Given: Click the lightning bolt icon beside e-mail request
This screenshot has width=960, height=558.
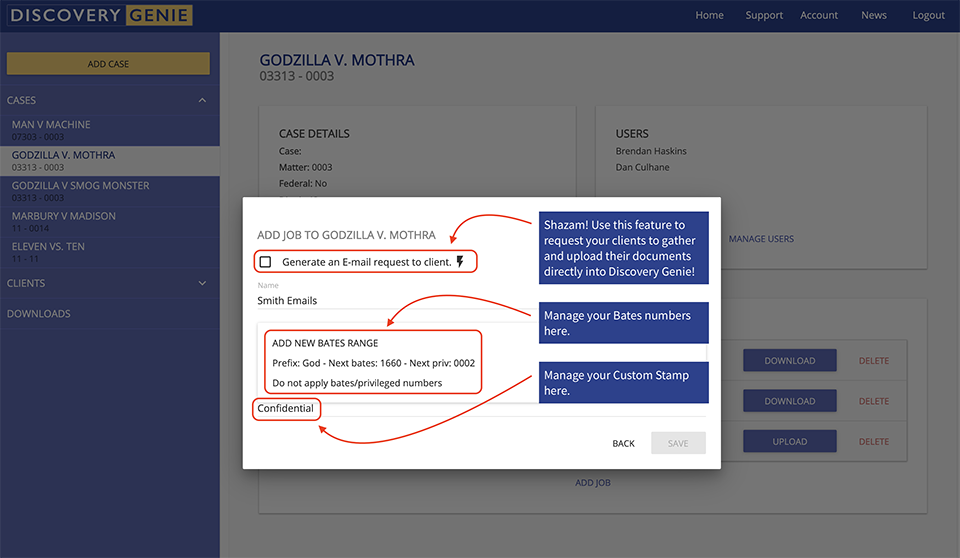Looking at the screenshot, I should [460, 262].
